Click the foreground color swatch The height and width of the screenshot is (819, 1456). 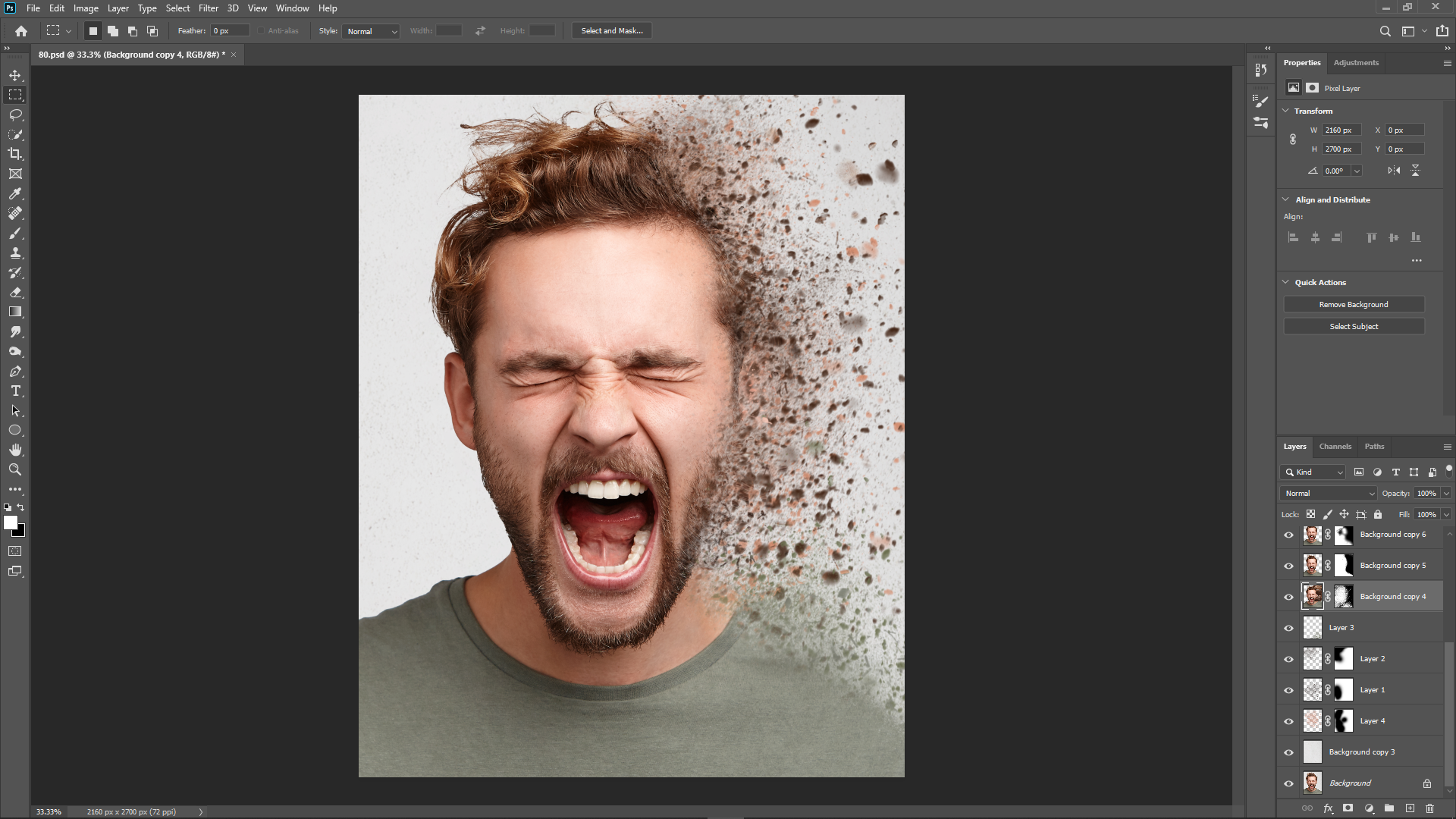(10, 522)
